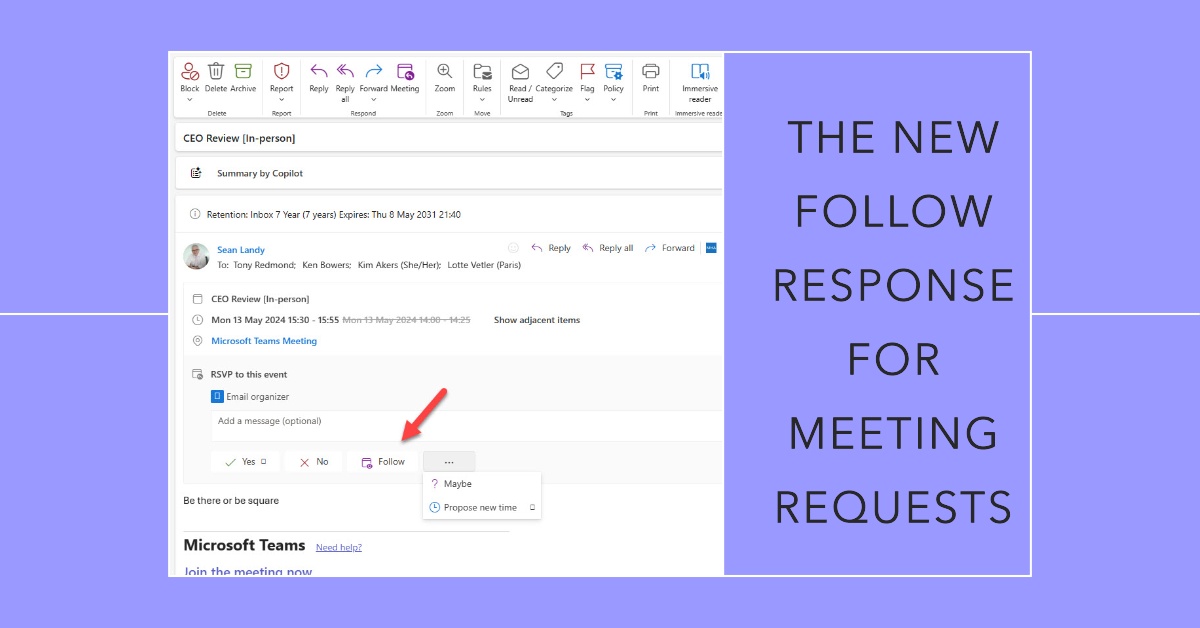Open Zoom magnifier in the ribbon
This screenshot has width=1200, height=628.
point(445,72)
